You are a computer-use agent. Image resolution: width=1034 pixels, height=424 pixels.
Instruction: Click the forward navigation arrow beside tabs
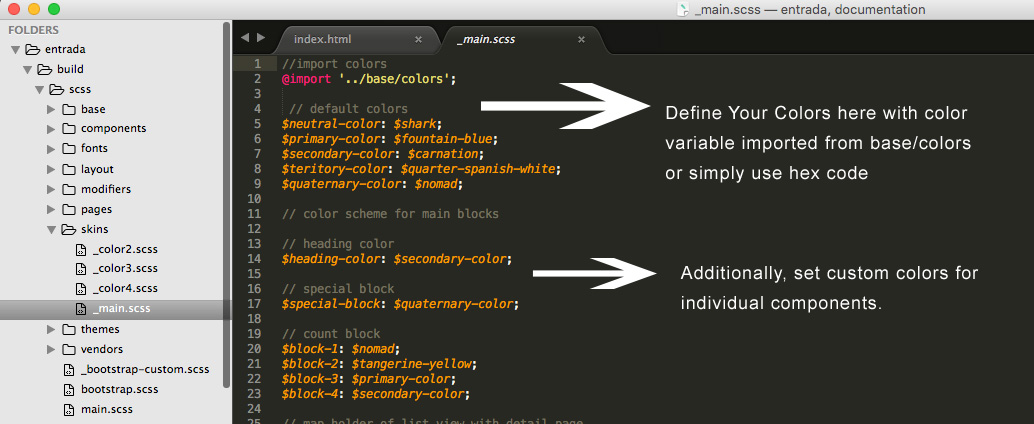point(261,38)
